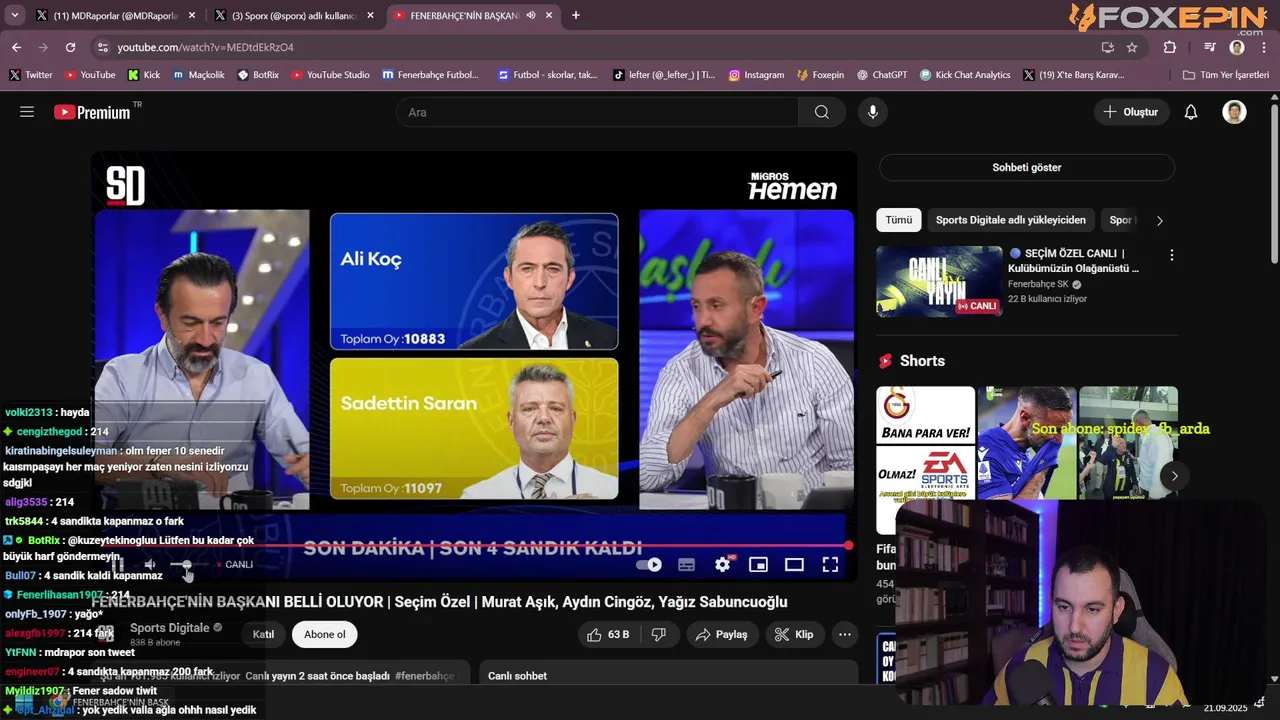Select Sports Digitale adlı yükleyiciden chip
The image size is (1280, 720).
[1010, 220]
